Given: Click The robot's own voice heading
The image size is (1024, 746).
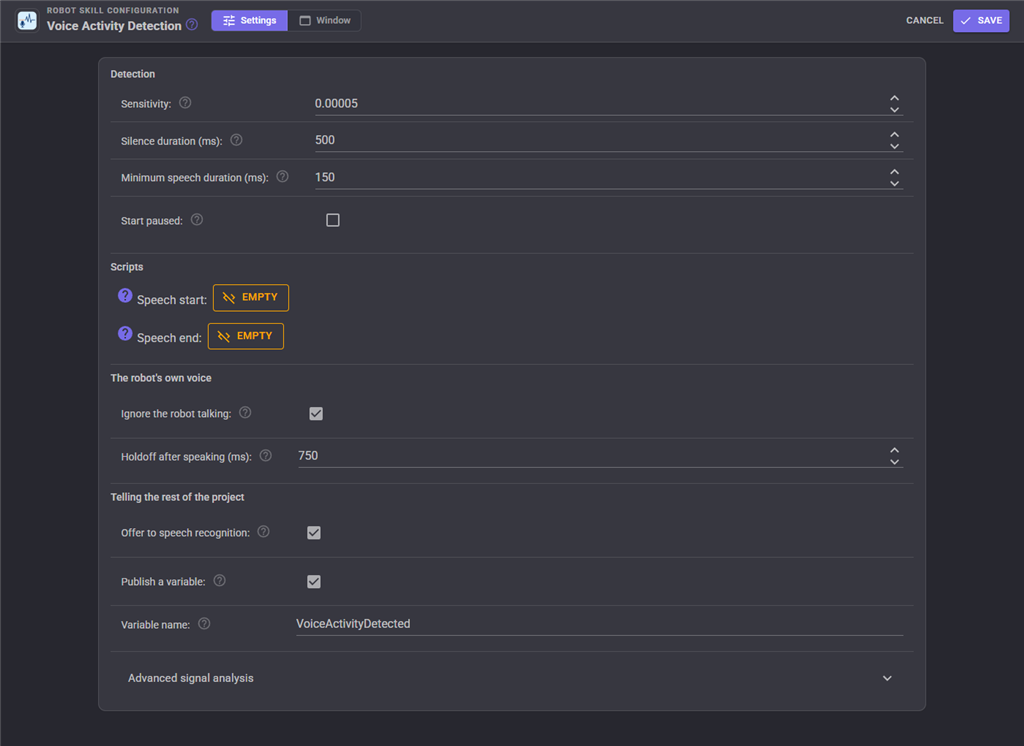Looking at the screenshot, I should click(x=161, y=378).
